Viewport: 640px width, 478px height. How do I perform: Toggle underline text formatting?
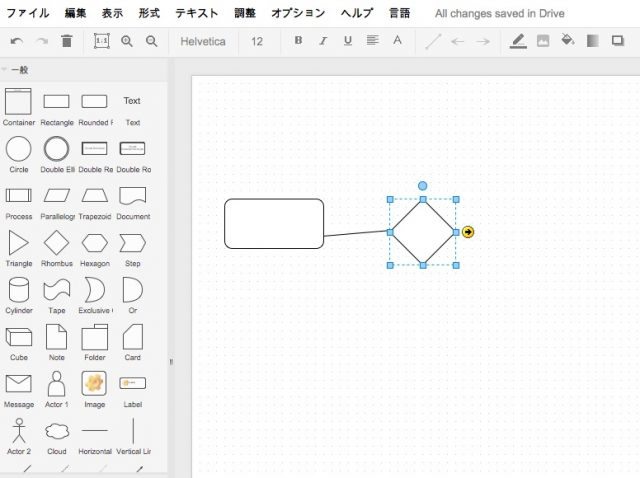click(x=347, y=41)
